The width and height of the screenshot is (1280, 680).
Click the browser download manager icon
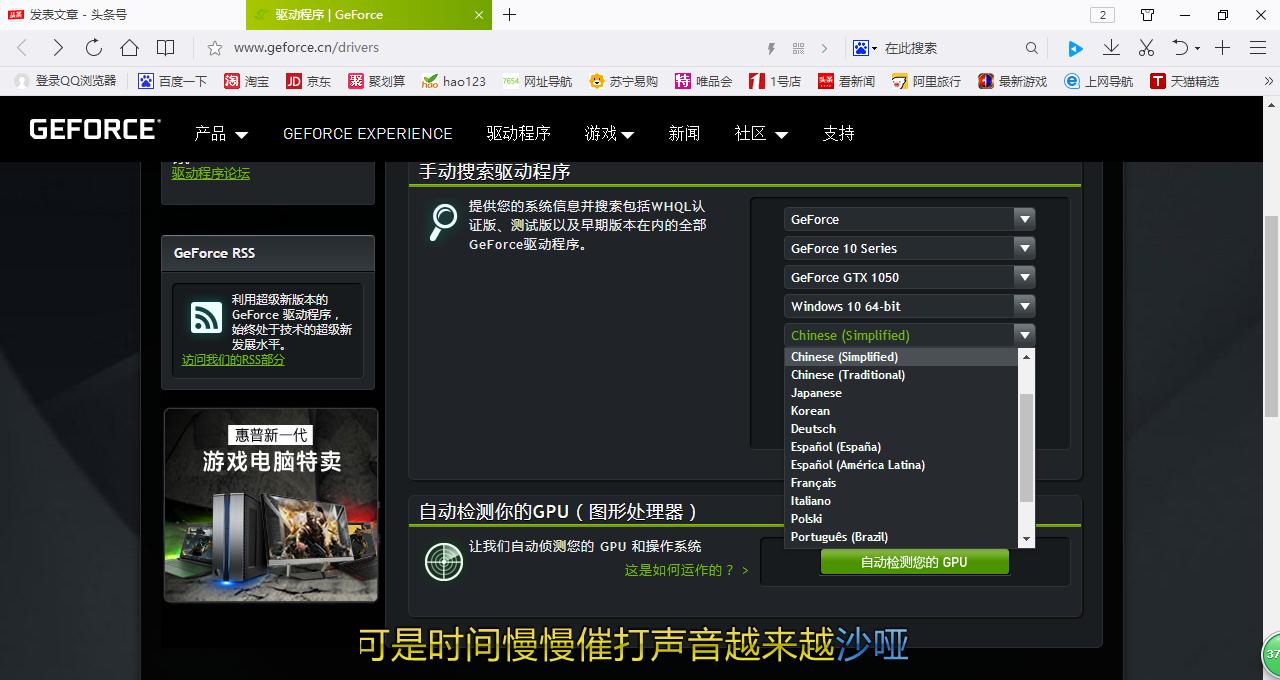point(1111,46)
